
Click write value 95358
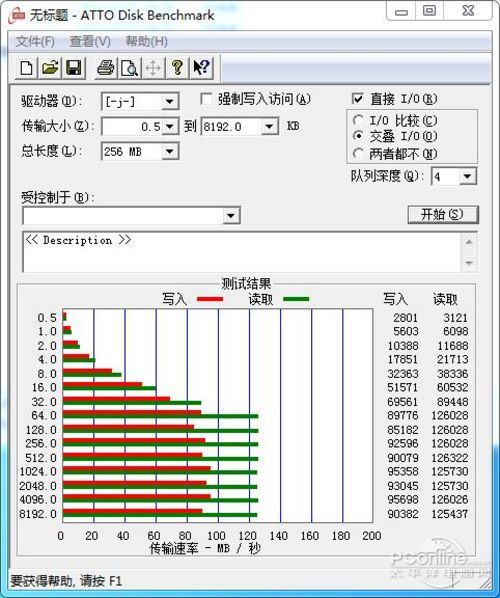click(403, 471)
